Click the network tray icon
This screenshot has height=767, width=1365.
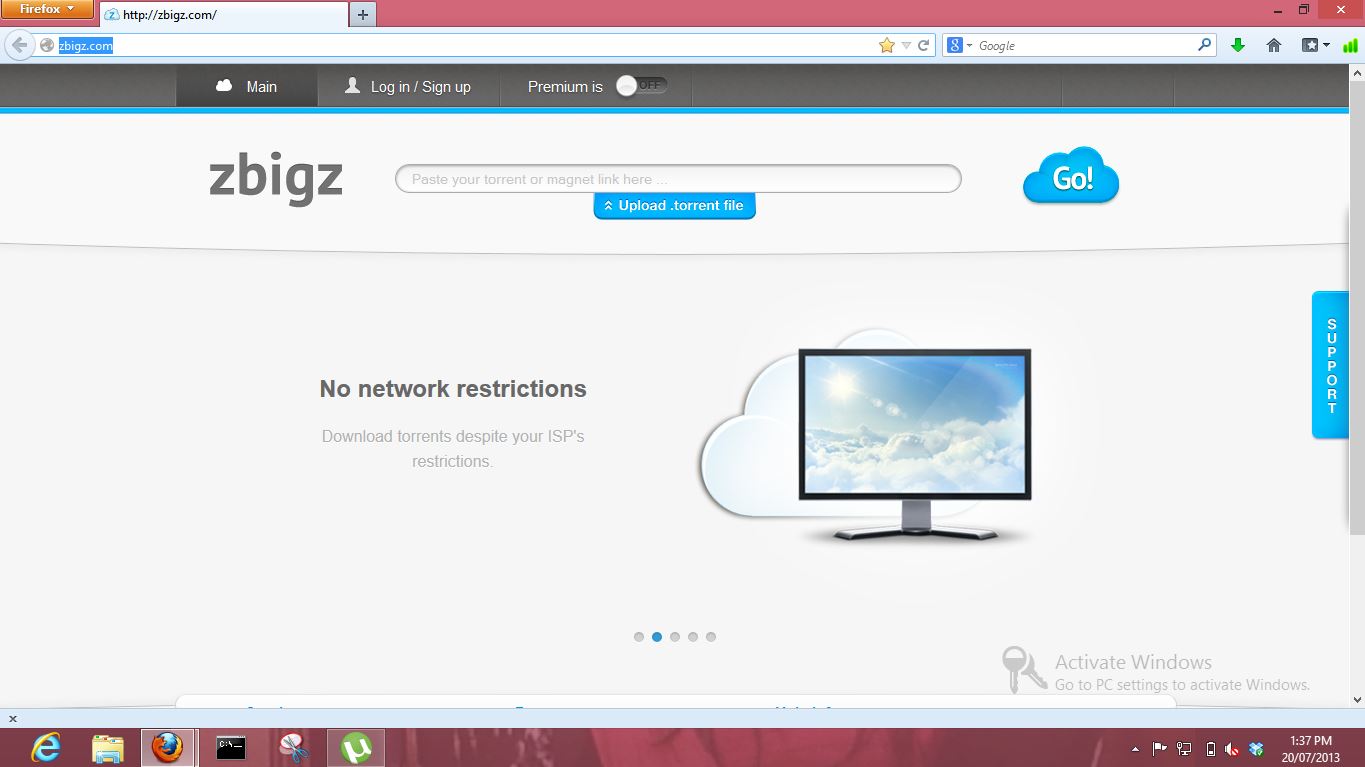tap(1184, 748)
